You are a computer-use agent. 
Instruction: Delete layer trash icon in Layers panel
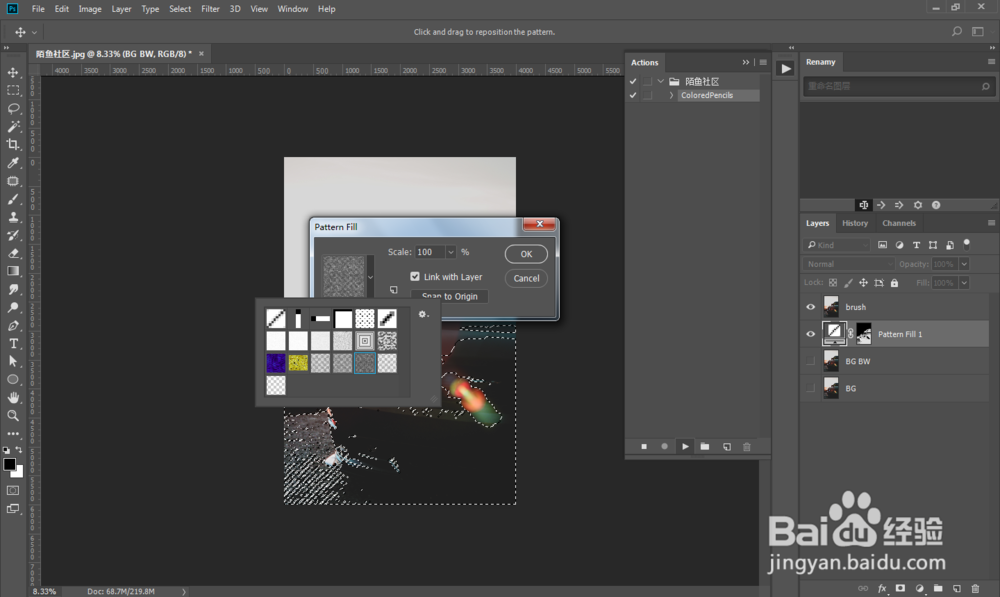coord(975,588)
